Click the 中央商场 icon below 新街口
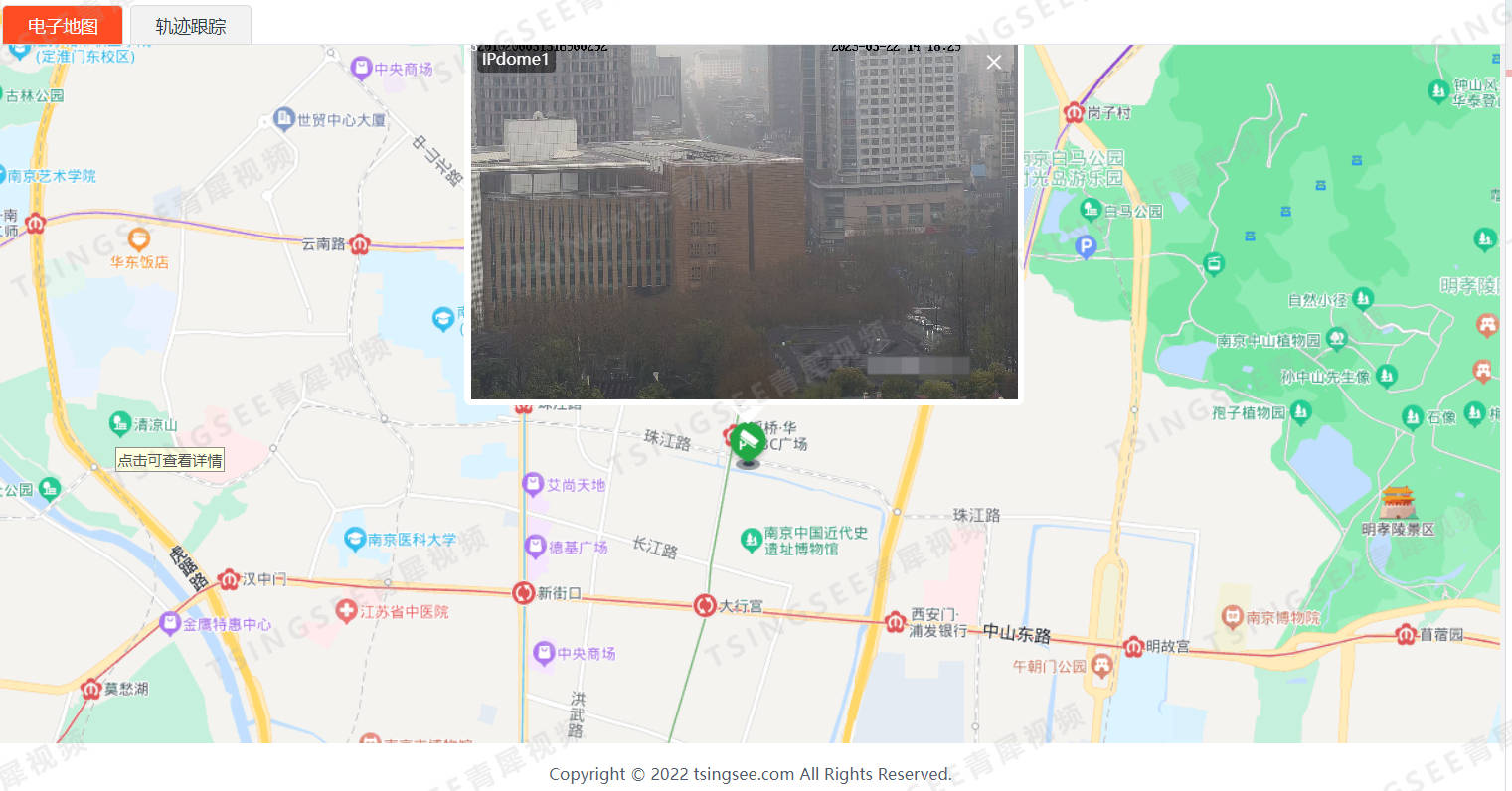Image resolution: width=1512 pixels, height=791 pixels. 544,653
